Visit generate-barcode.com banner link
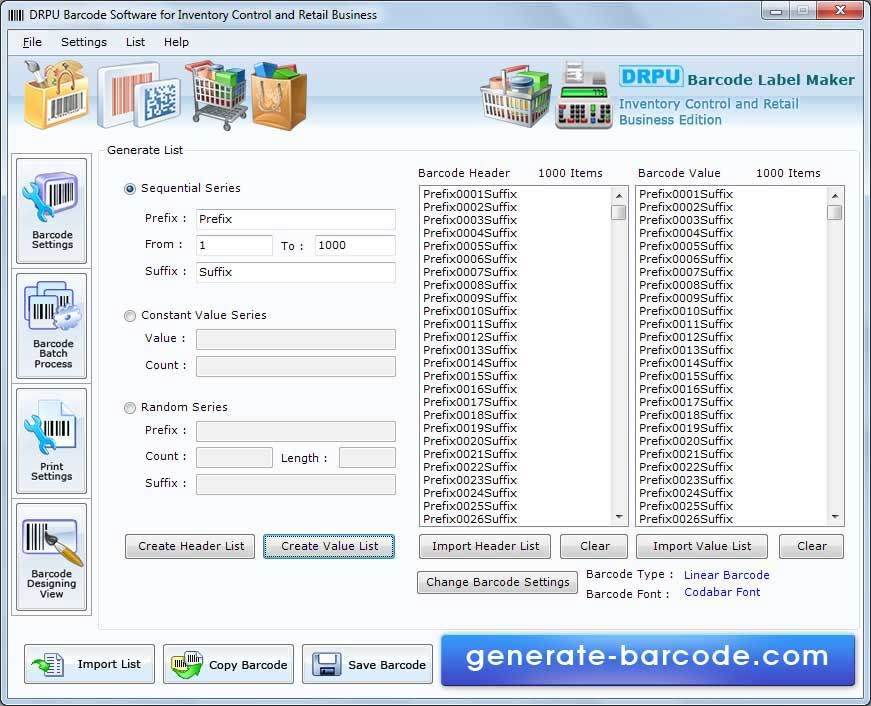 click(648, 659)
